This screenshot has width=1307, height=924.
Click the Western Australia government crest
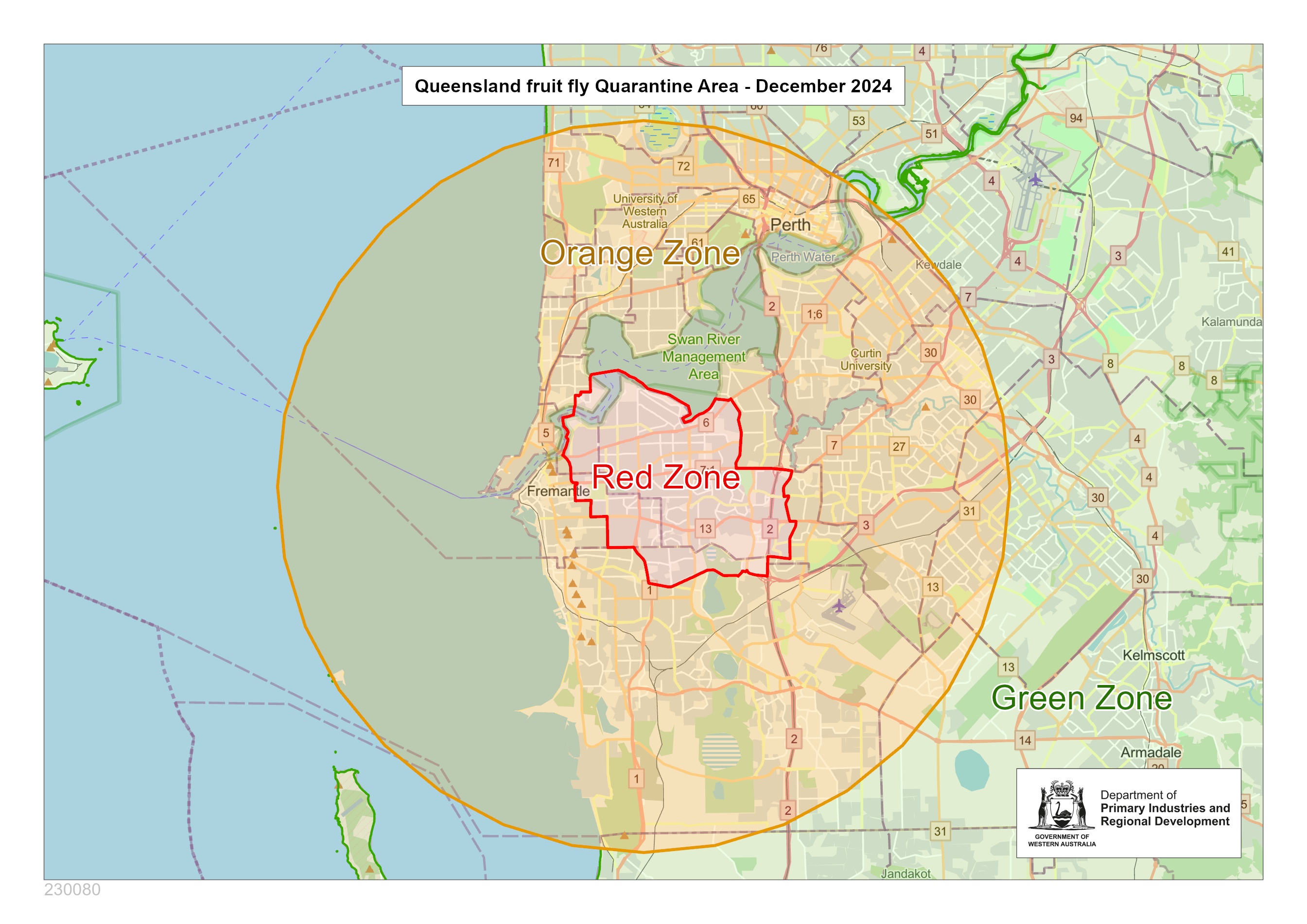(1061, 807)
